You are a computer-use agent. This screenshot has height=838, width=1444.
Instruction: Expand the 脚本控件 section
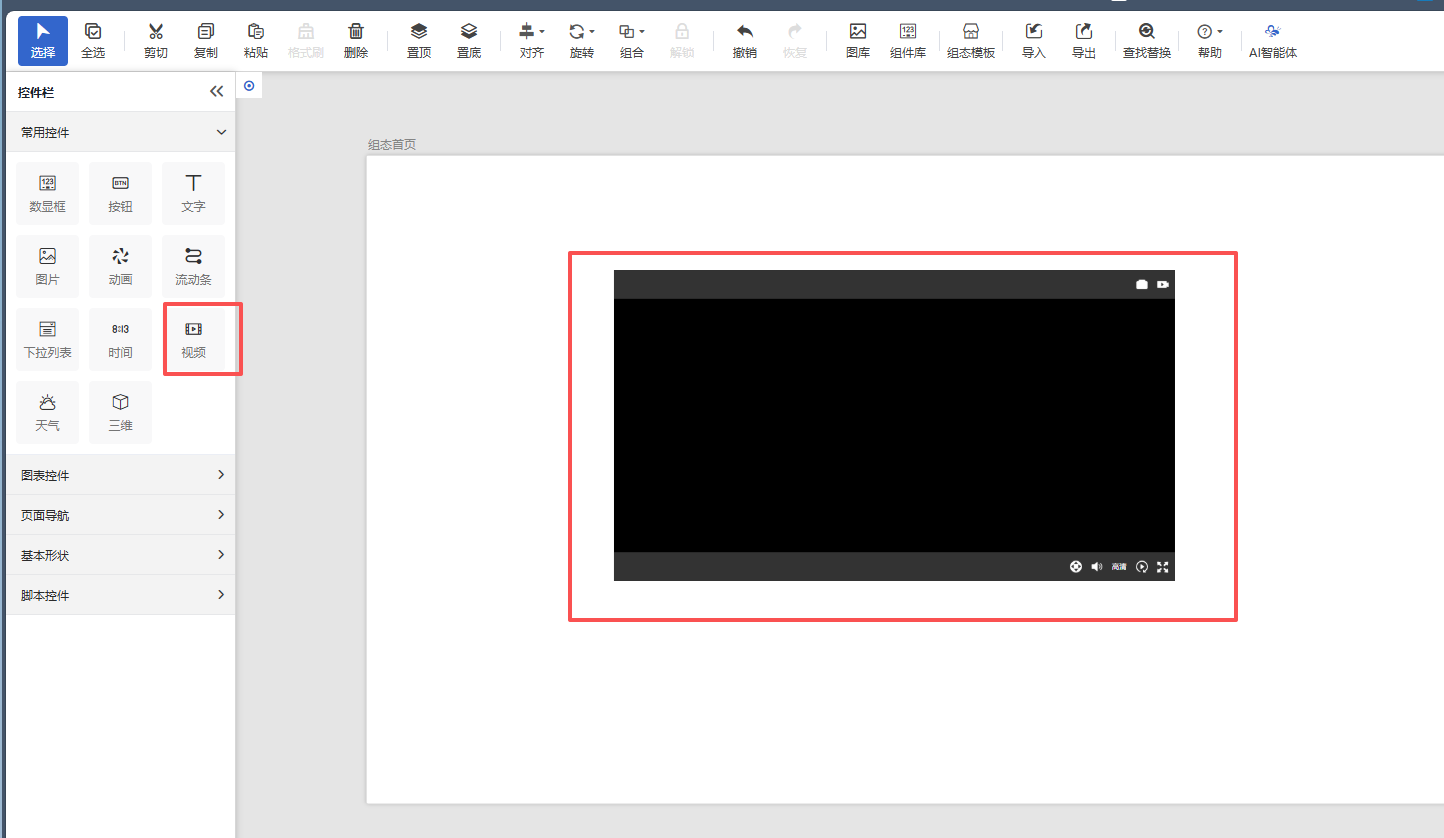(121, 595)
